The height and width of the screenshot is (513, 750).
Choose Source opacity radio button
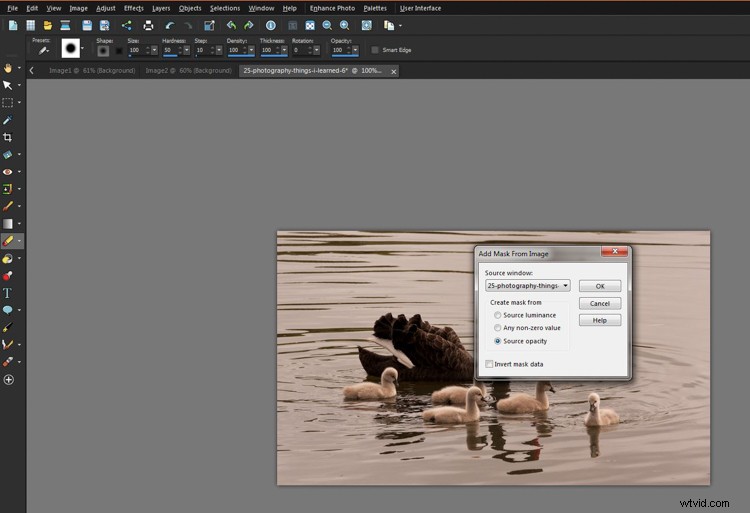(x=497, y=341)
